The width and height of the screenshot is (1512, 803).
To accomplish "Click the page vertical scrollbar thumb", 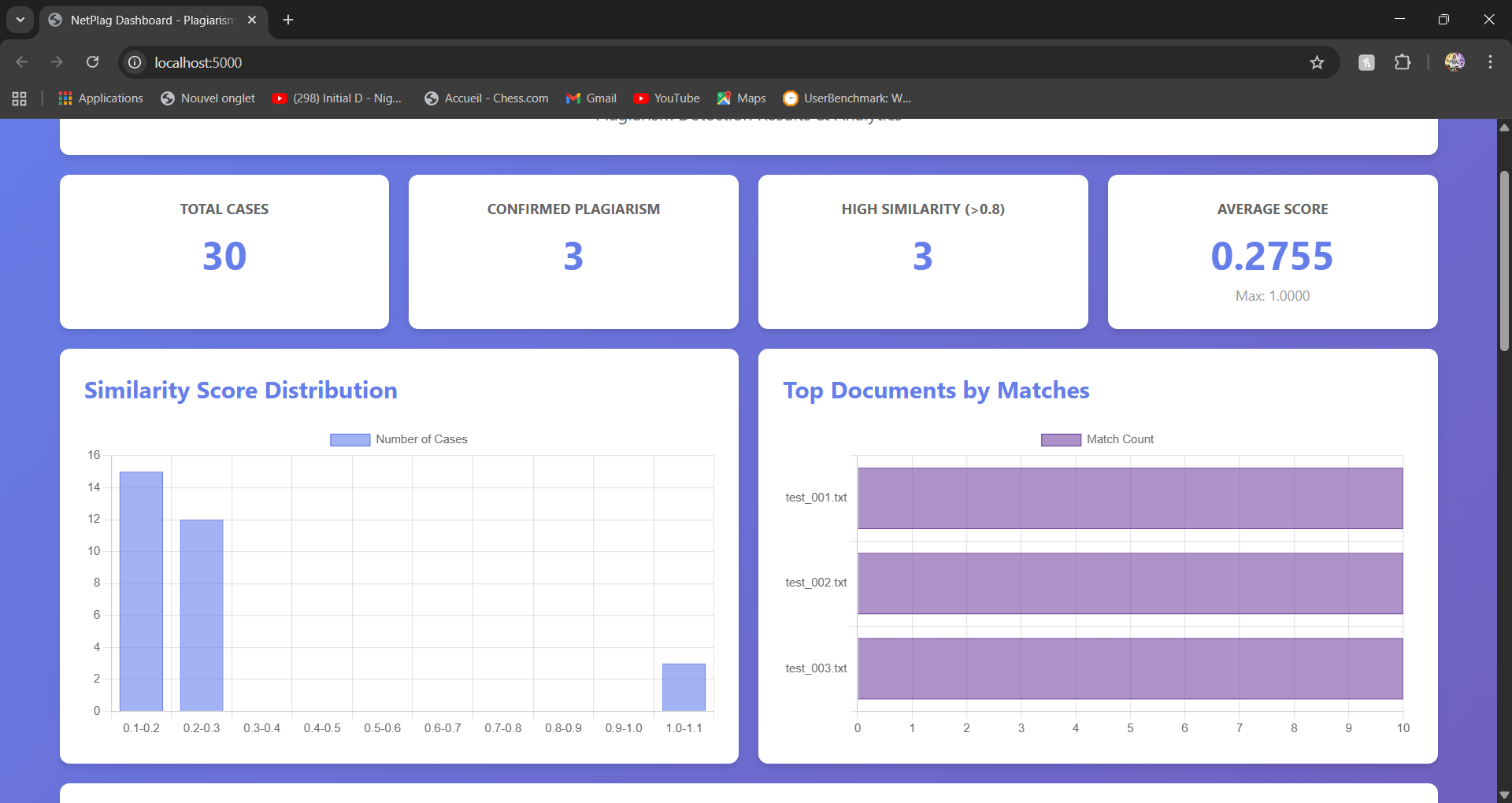I will tap(1504, 260).
